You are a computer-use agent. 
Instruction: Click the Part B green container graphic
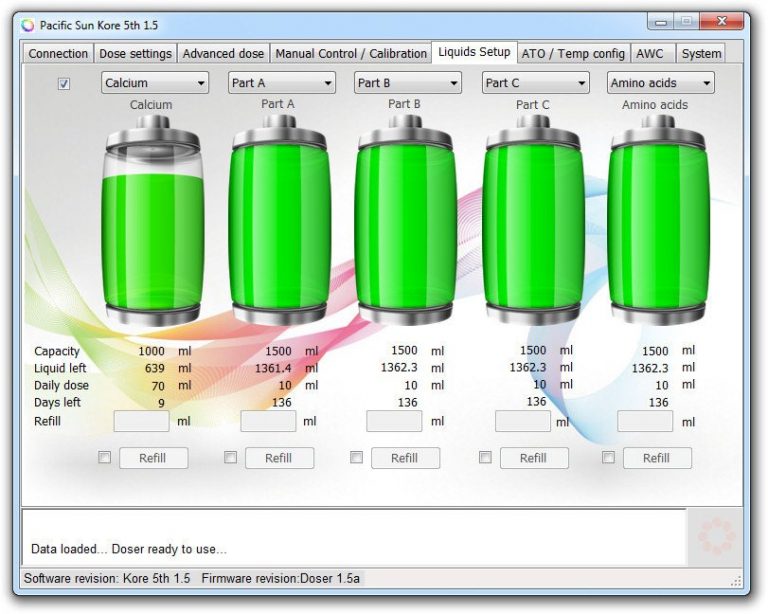pyautogui.click(x=405, y=222)
